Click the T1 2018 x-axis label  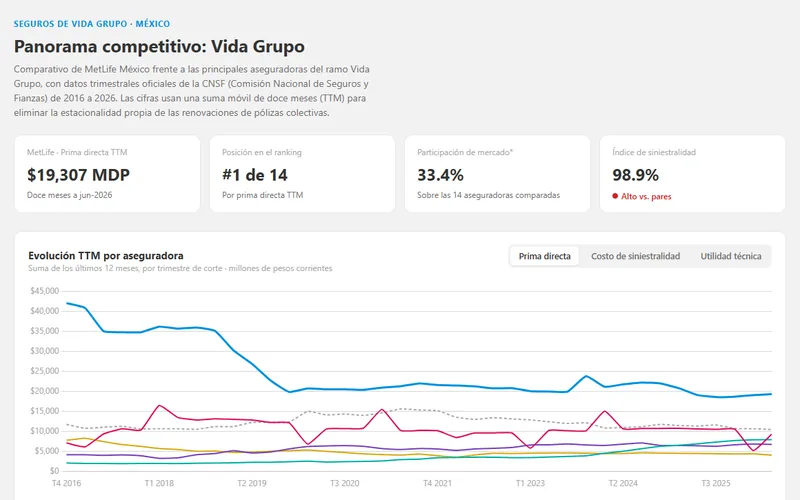pos(159,483)
